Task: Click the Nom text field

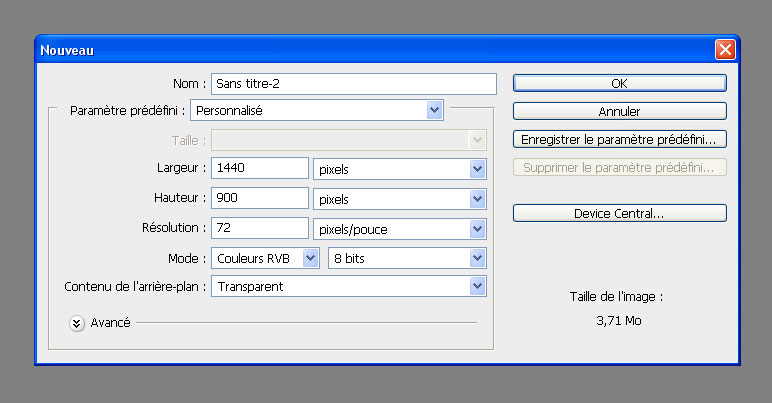Action: 354,84
